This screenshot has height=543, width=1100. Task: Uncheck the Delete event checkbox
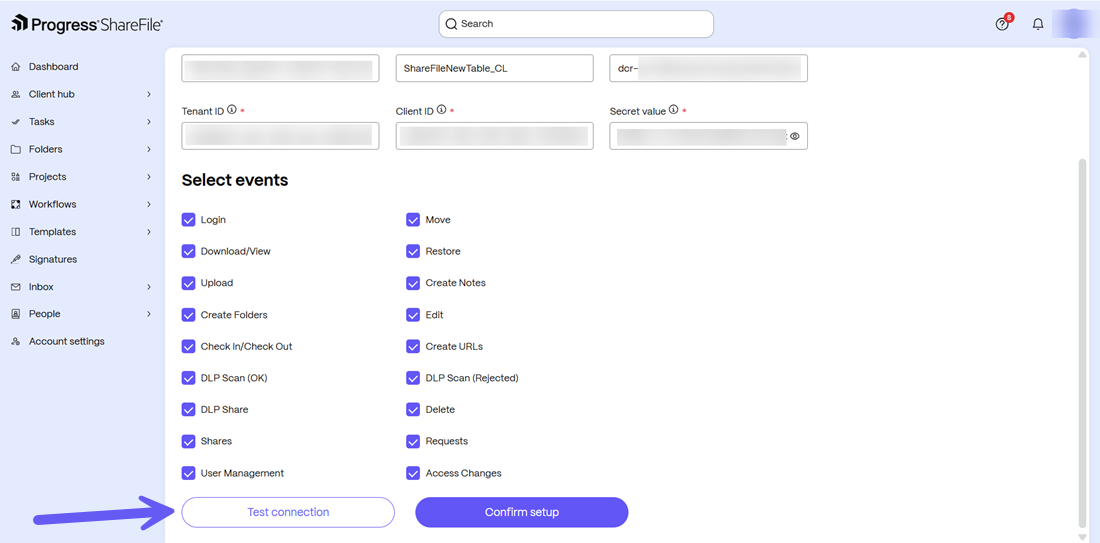click(x=412, y=410)
